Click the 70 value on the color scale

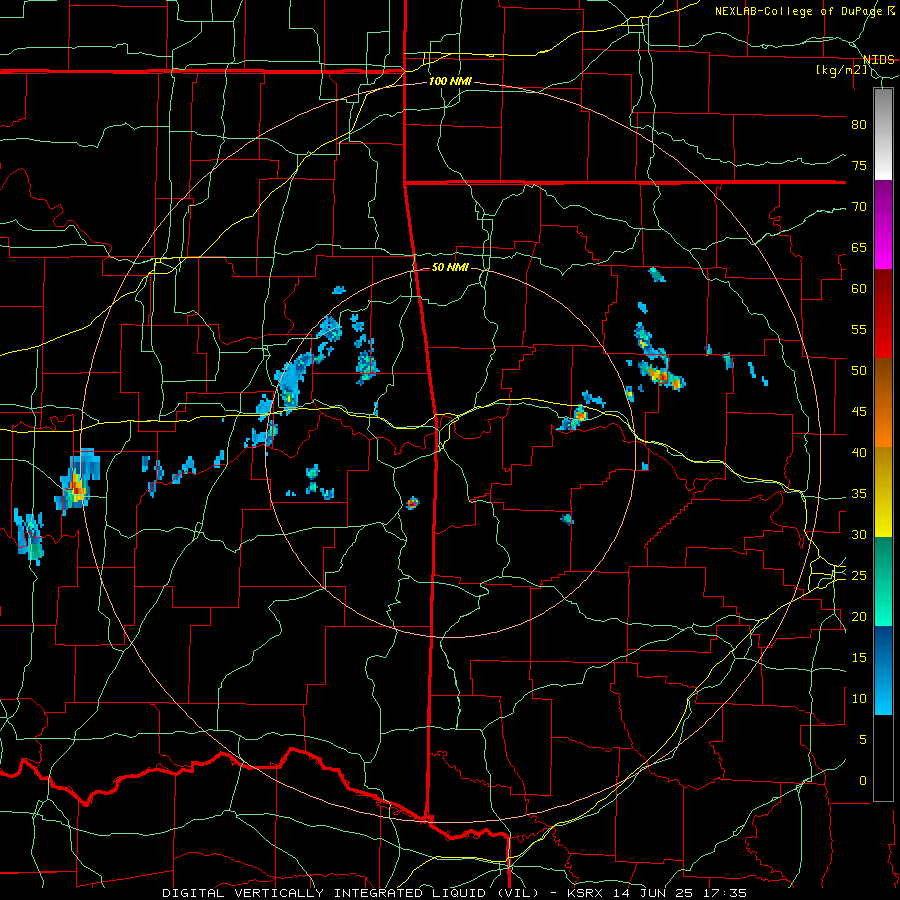[x=859, y=207]
